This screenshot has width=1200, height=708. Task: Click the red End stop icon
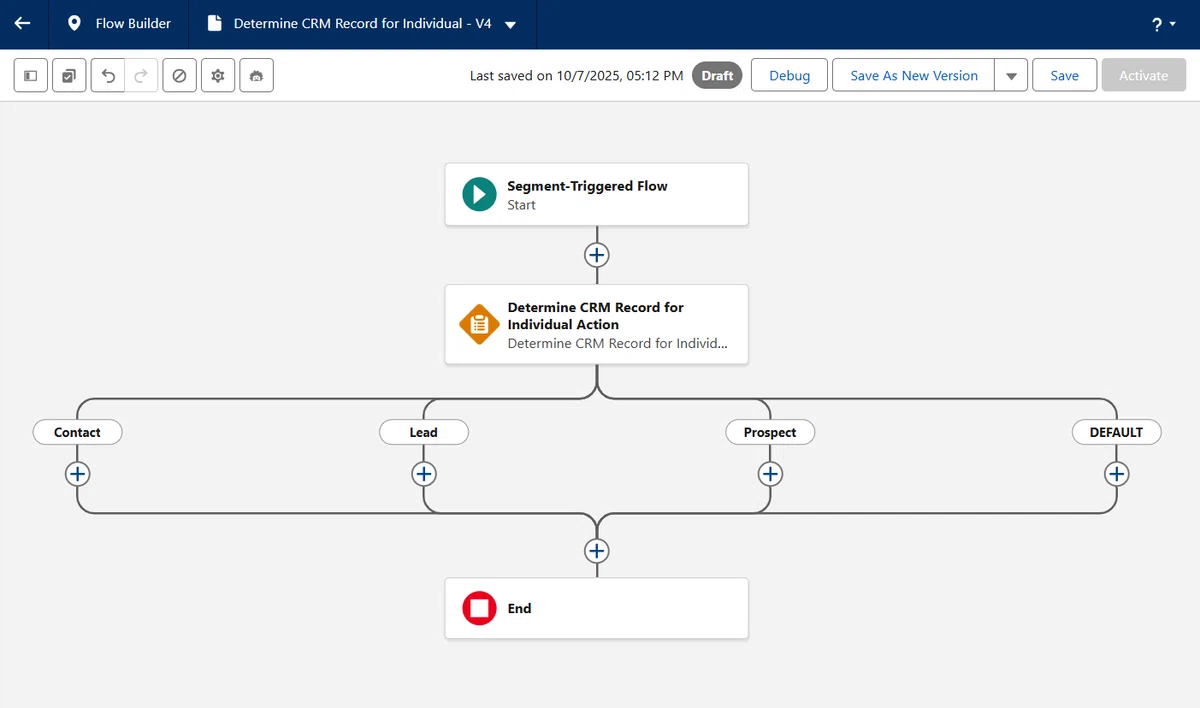(479, 608)
